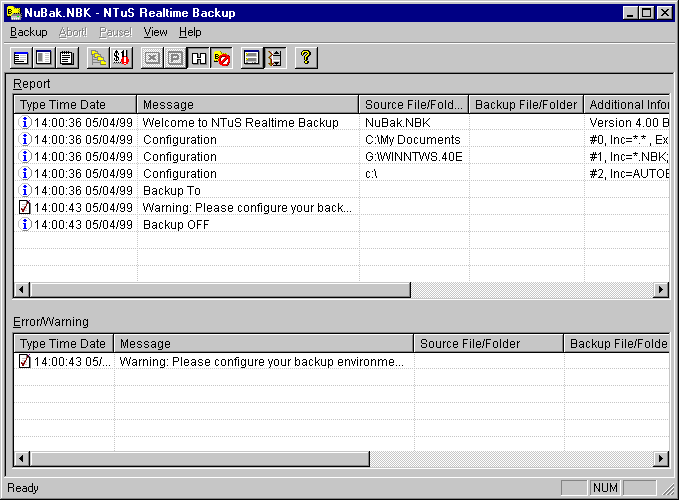Click the warning checkmark icon in Error/Warning list
Image resolution: width=679 pixels, height=500 pixels.
pyautogui.click(x=25, y=361)
